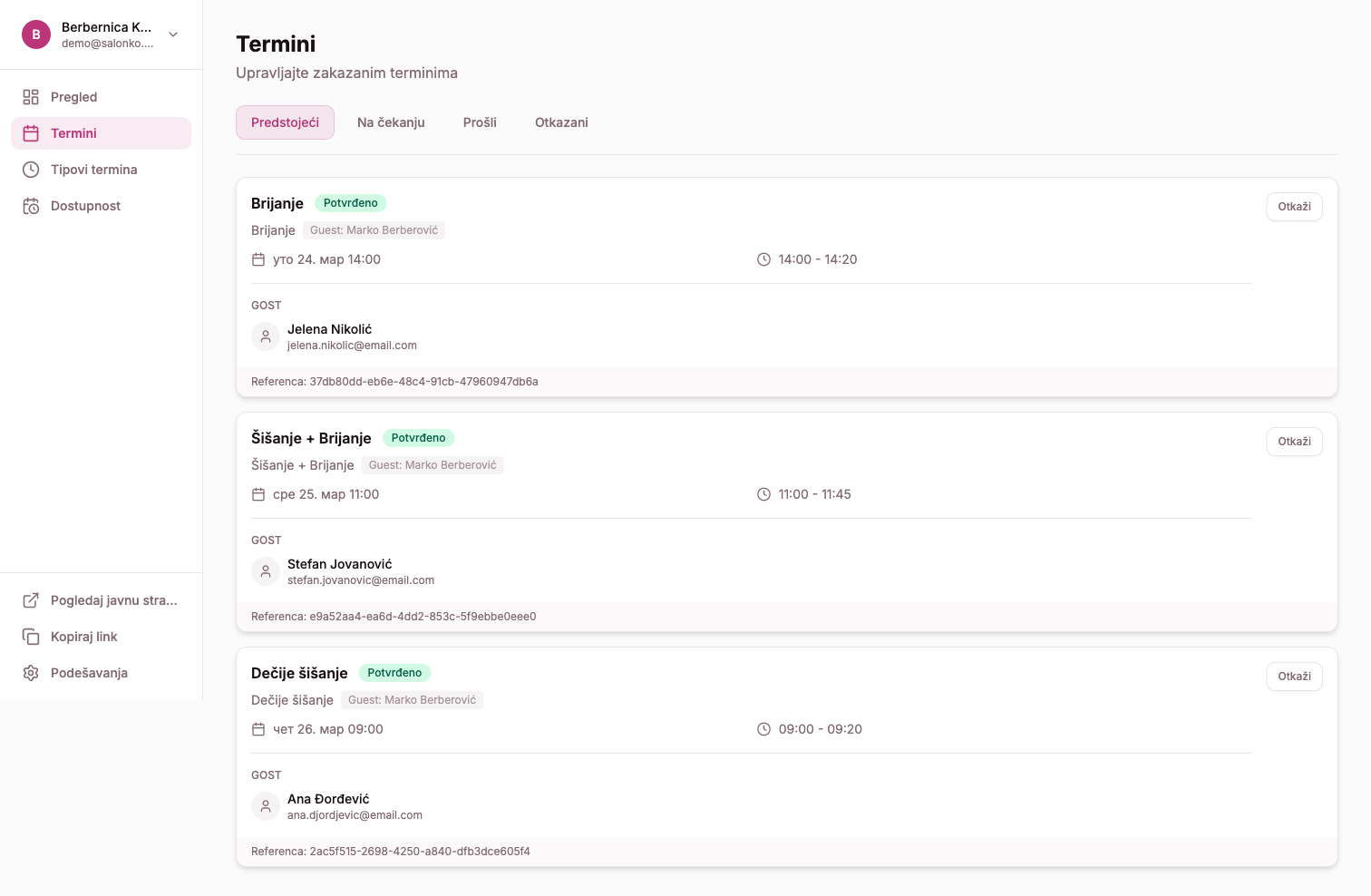Click the Tipovi termina clock icon
The image size is (1371, 896).
(x=31, y=170)
